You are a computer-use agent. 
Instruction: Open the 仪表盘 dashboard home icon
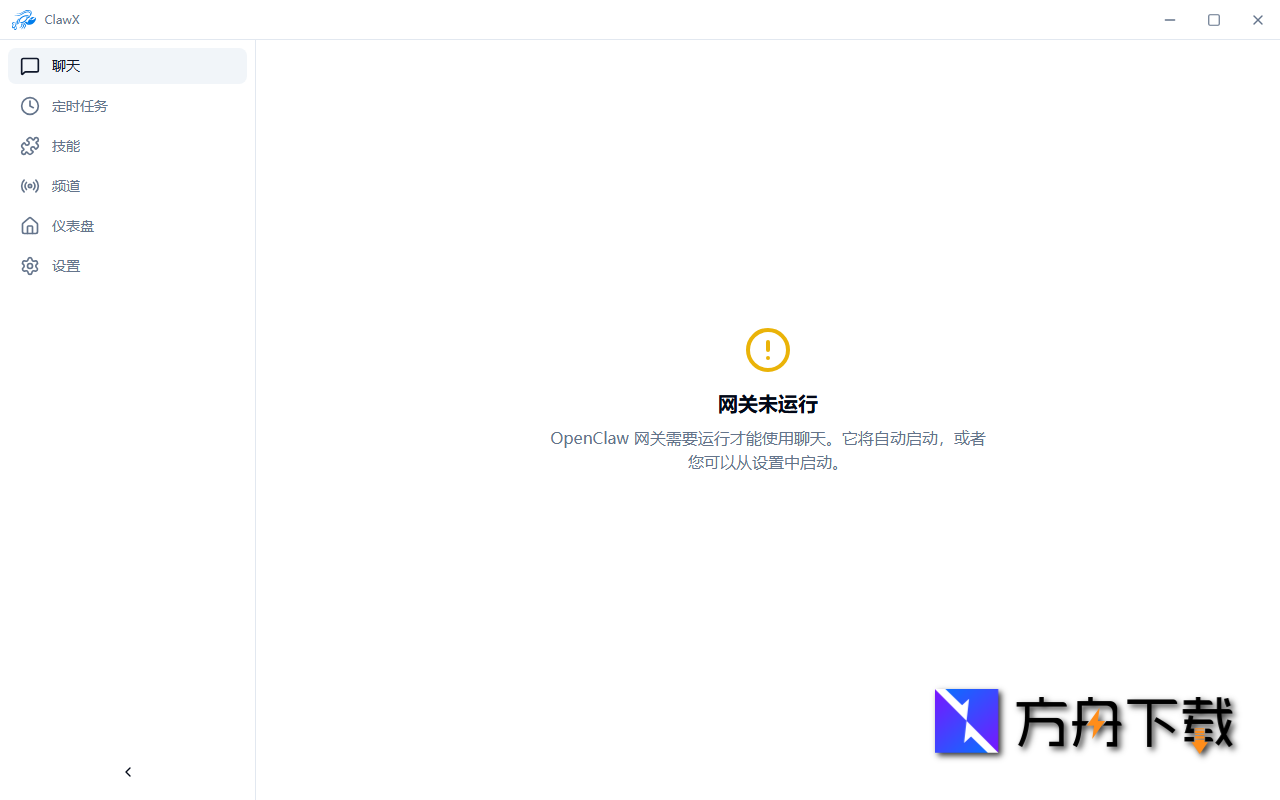click(30, 226)
